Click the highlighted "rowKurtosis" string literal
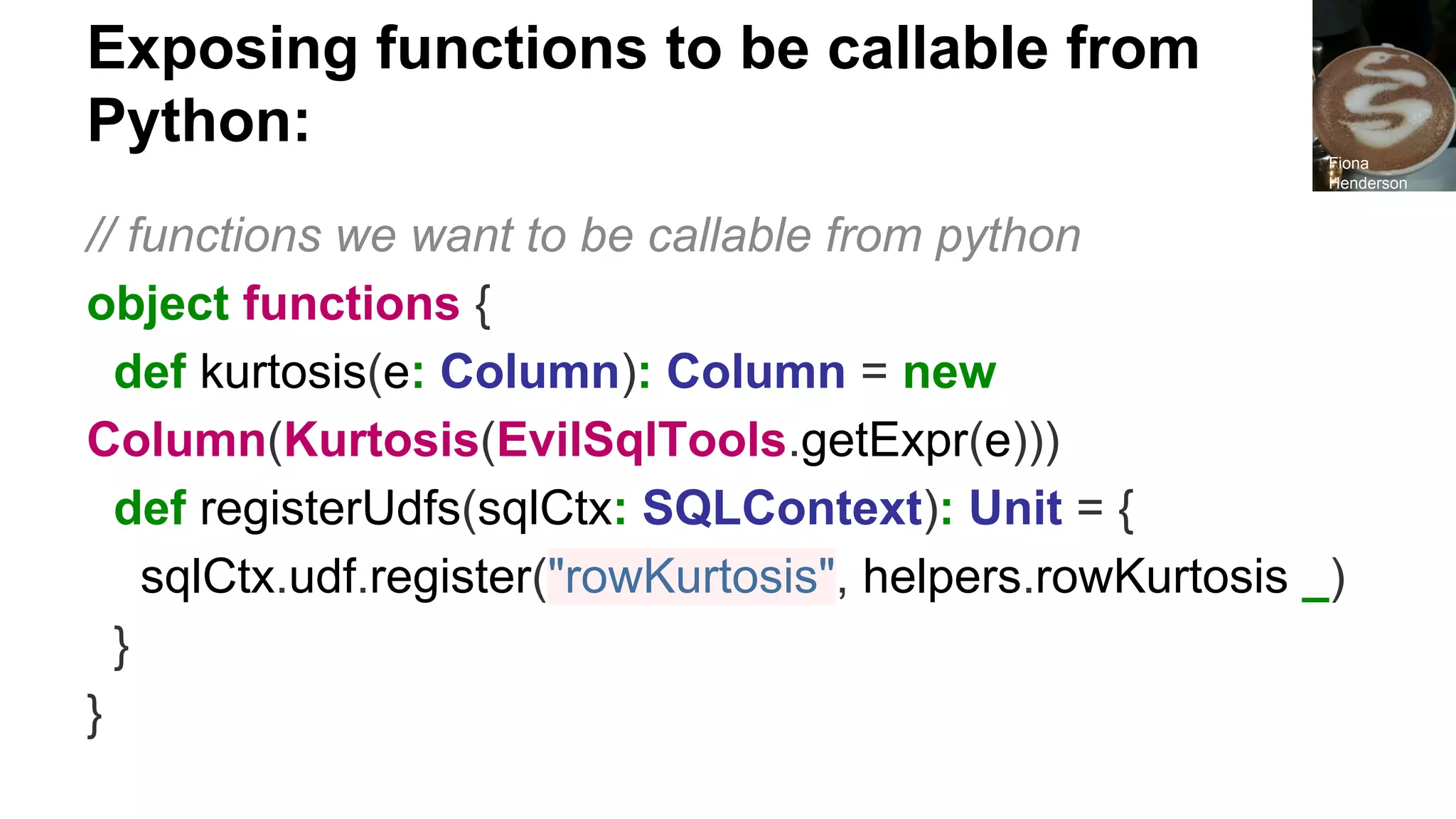 [x=690, y=577]
